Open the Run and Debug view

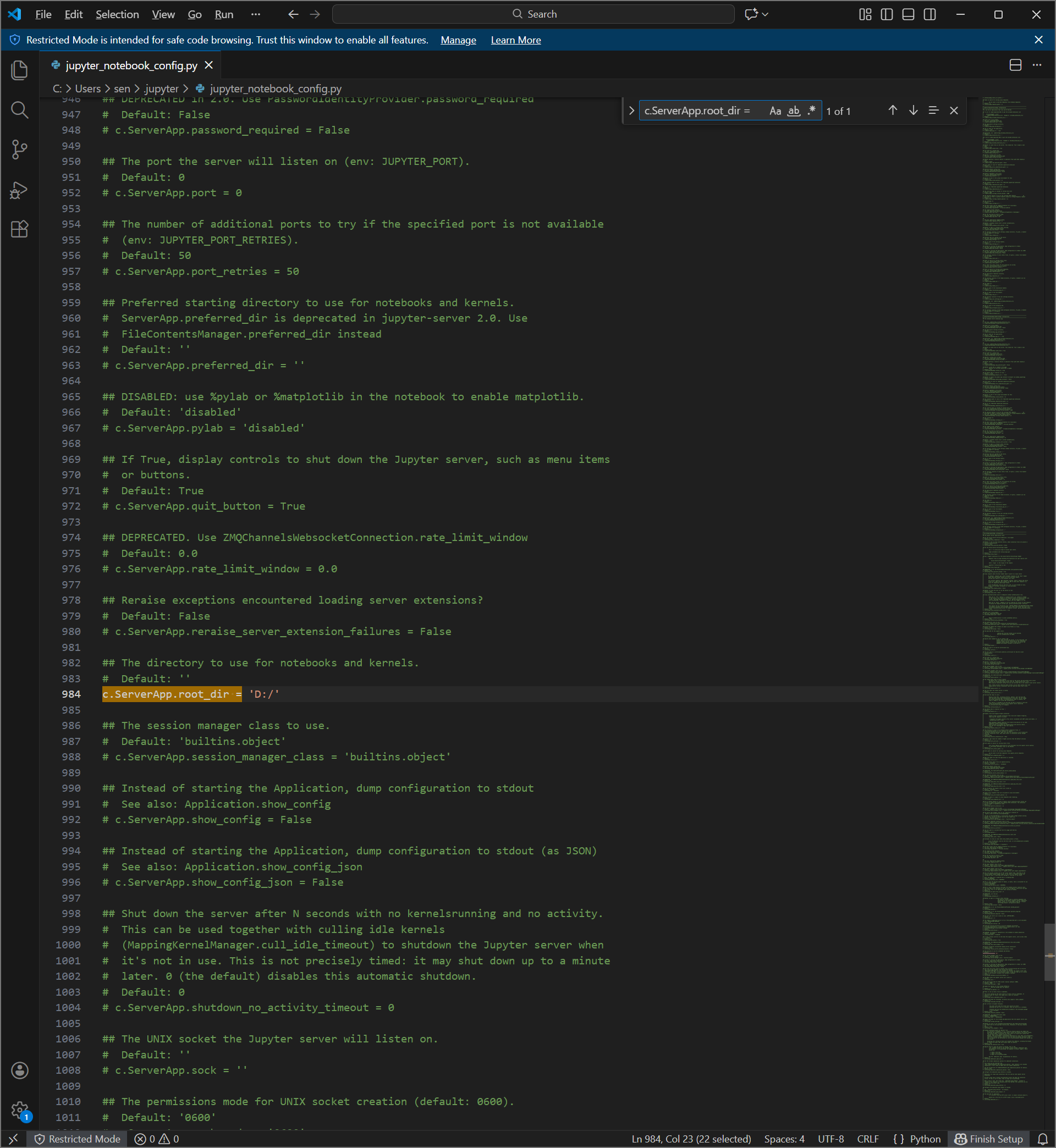point(19,190)
